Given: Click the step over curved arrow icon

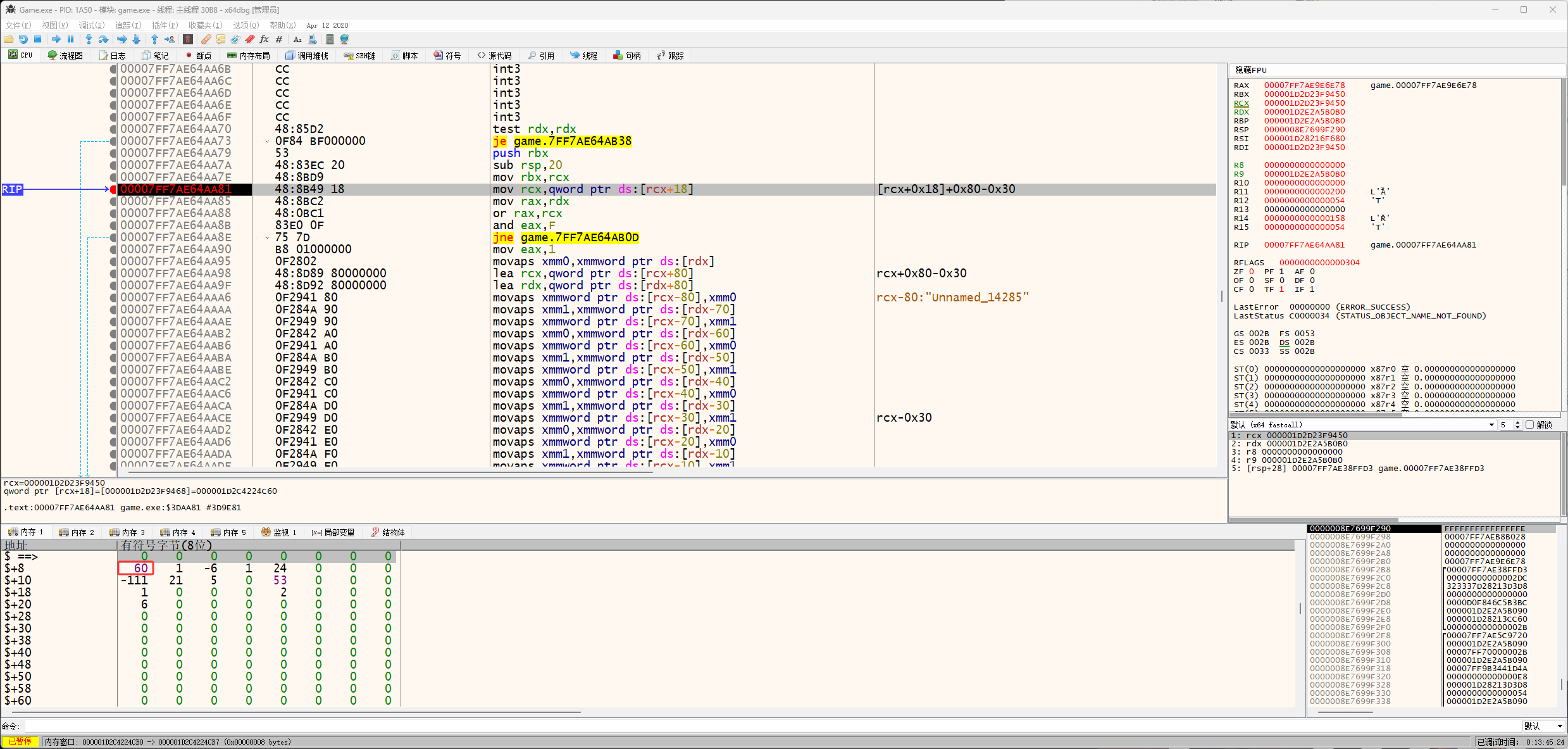Looking at the screenshot, I should tap(103, 39).
